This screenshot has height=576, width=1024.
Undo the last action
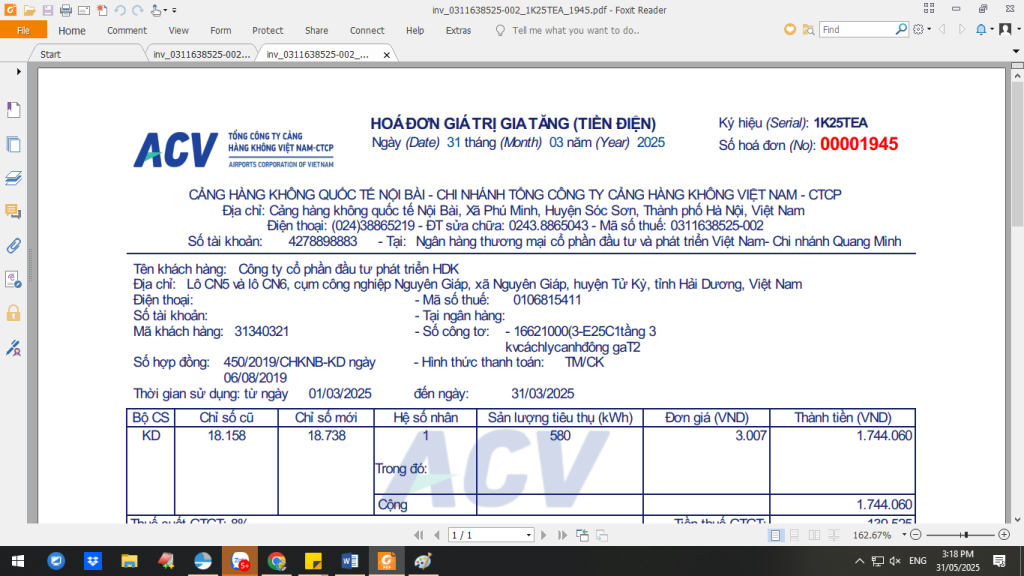[120, 10]
